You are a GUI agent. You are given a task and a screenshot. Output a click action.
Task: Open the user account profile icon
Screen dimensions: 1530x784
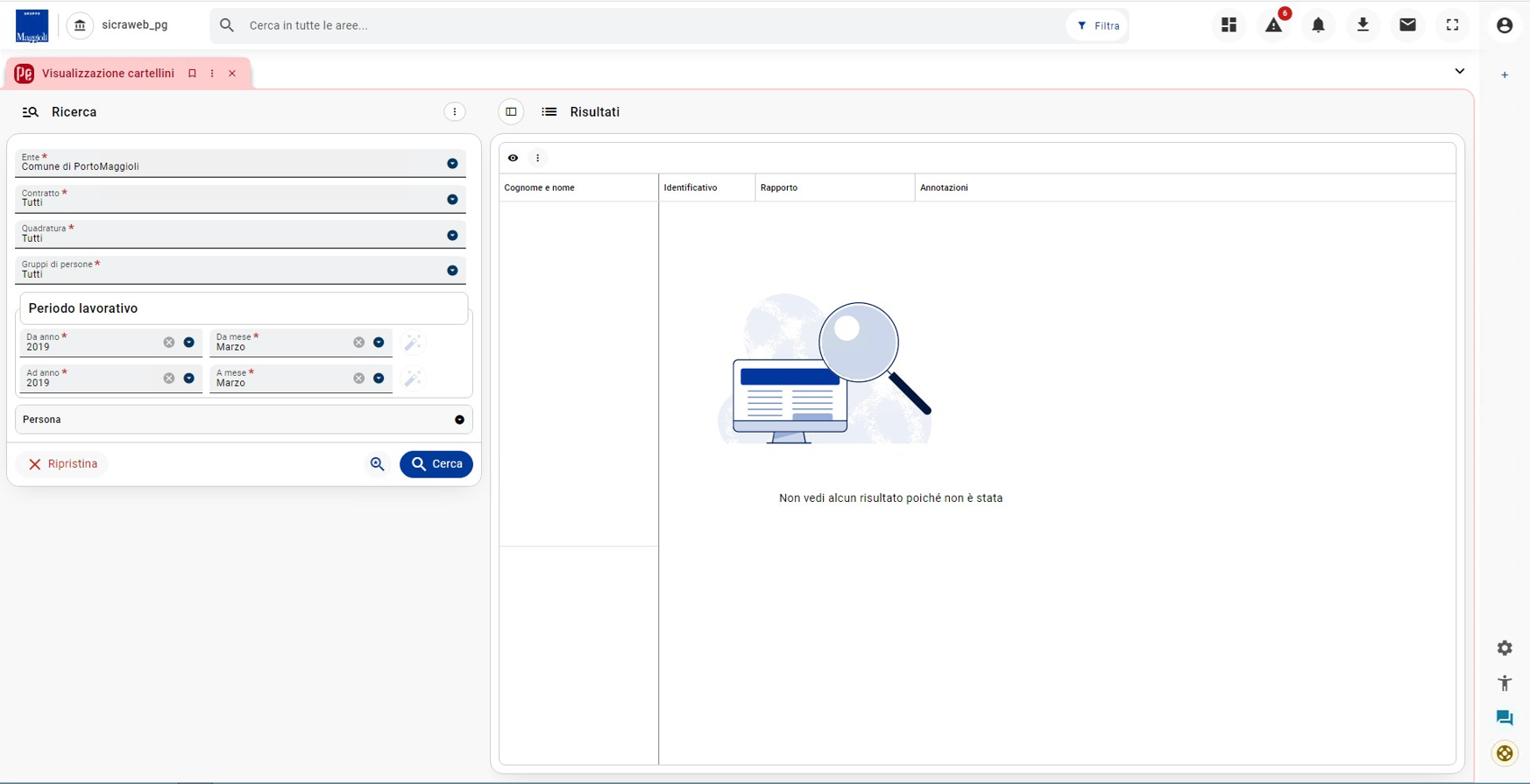tap(1505, 25)
